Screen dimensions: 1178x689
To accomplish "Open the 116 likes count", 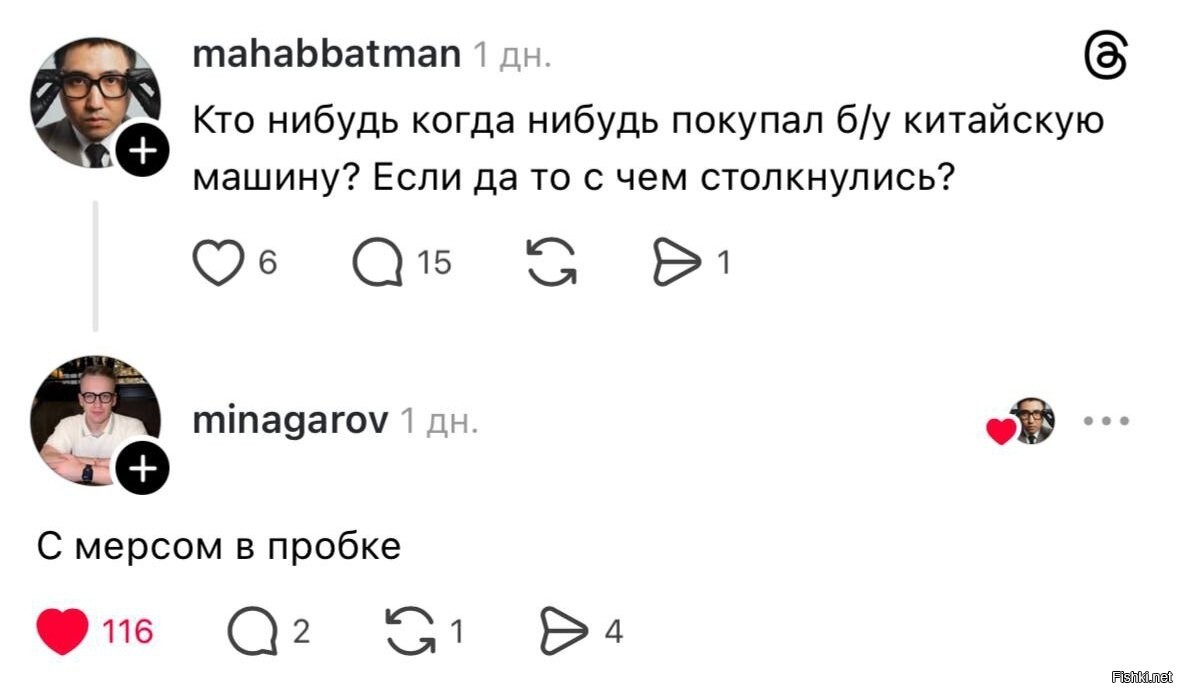I will (x=128, y=632).
